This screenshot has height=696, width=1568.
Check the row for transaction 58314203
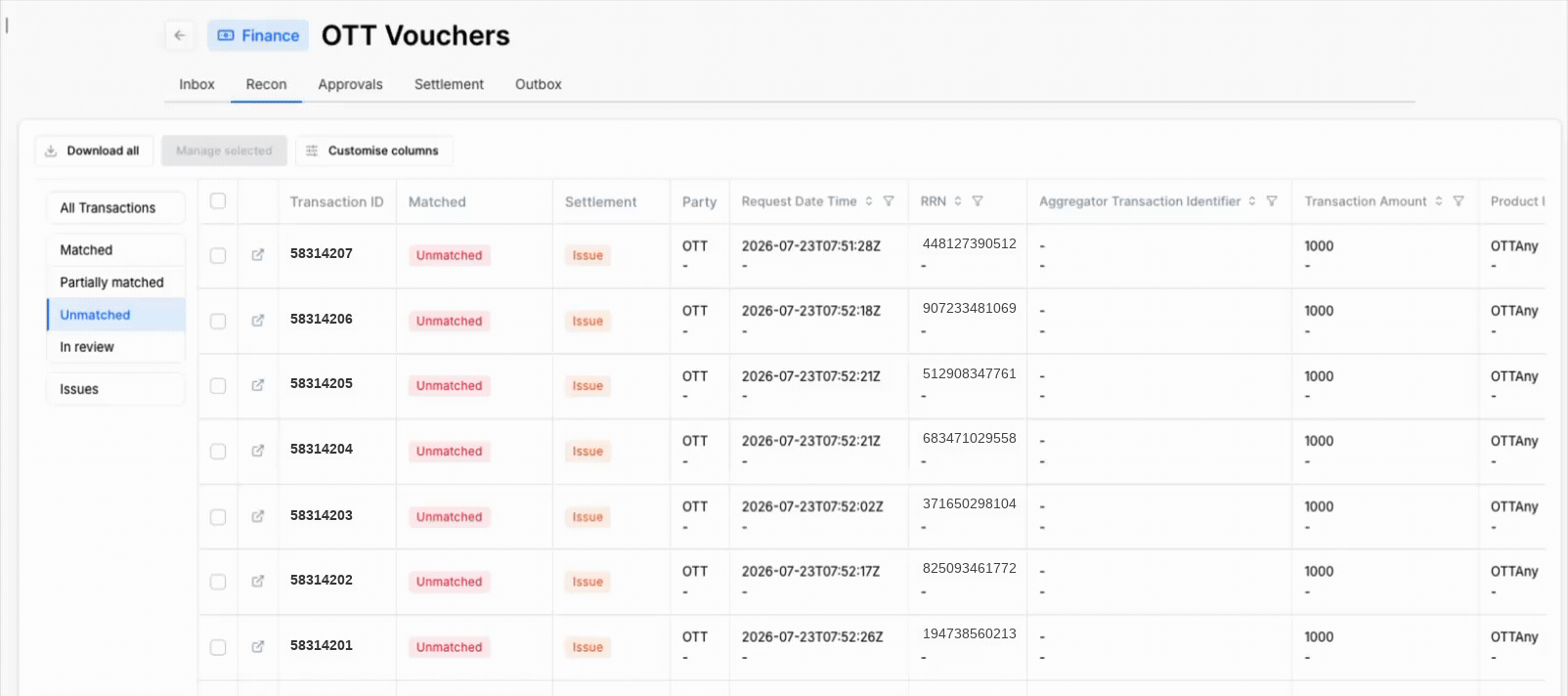click(218, 516)
